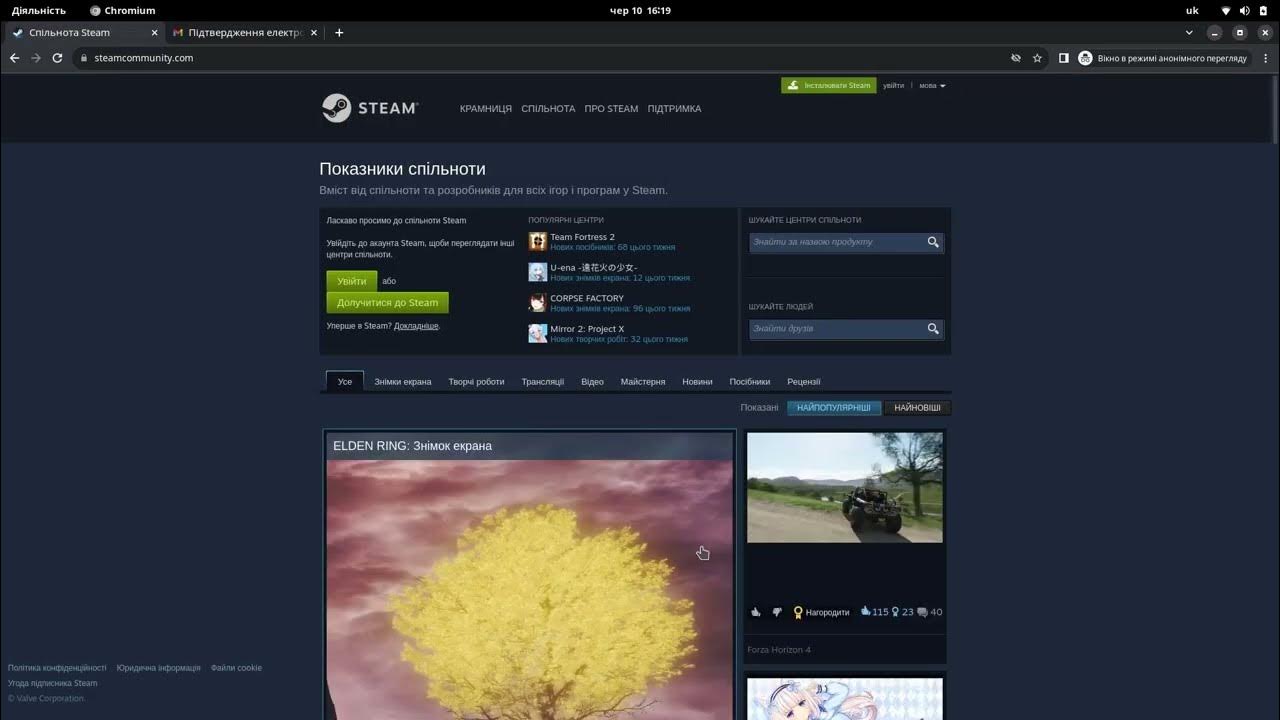
Task: Click Team Fortress 2 hub icon
Action: coord(538,241)
